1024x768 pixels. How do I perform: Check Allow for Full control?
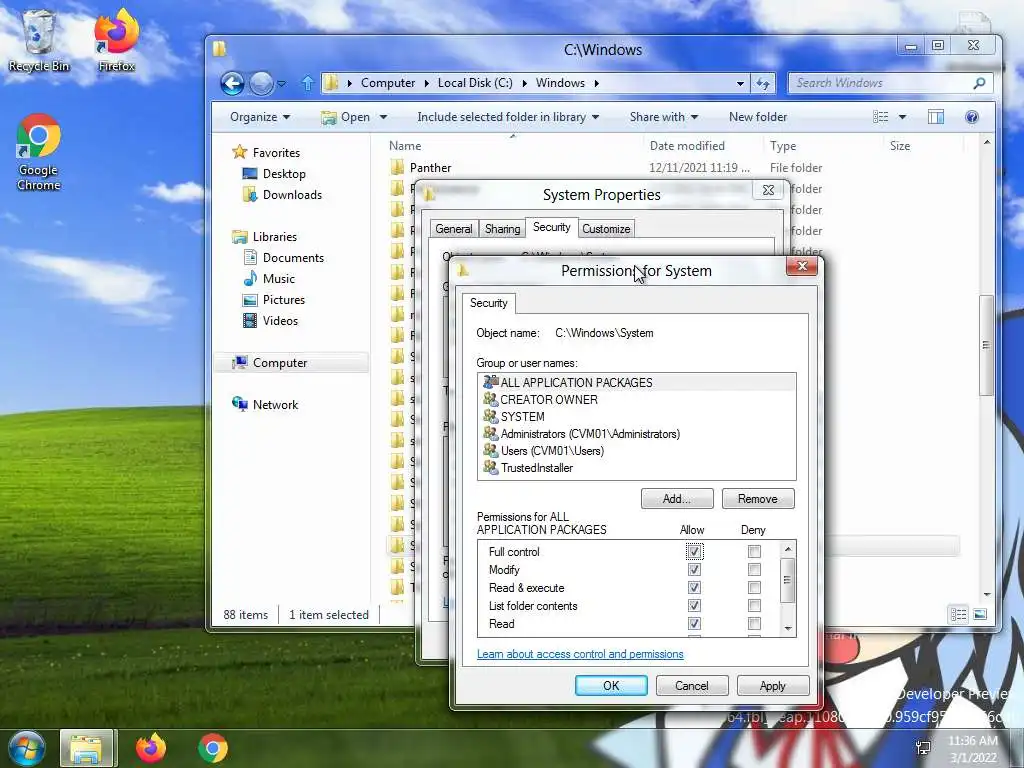(694, 552)
